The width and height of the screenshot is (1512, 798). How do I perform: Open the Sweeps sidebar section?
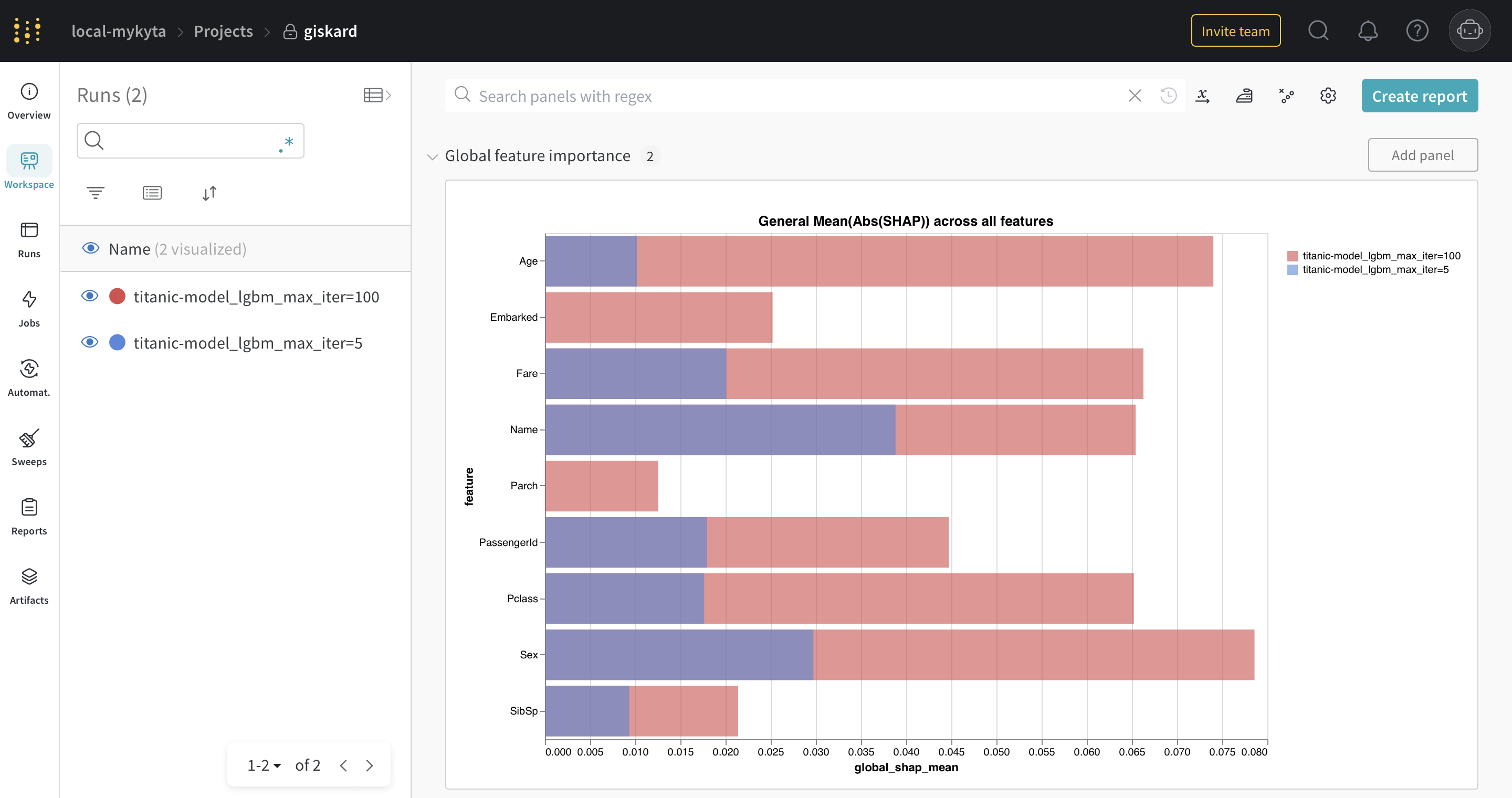point(29,447)
